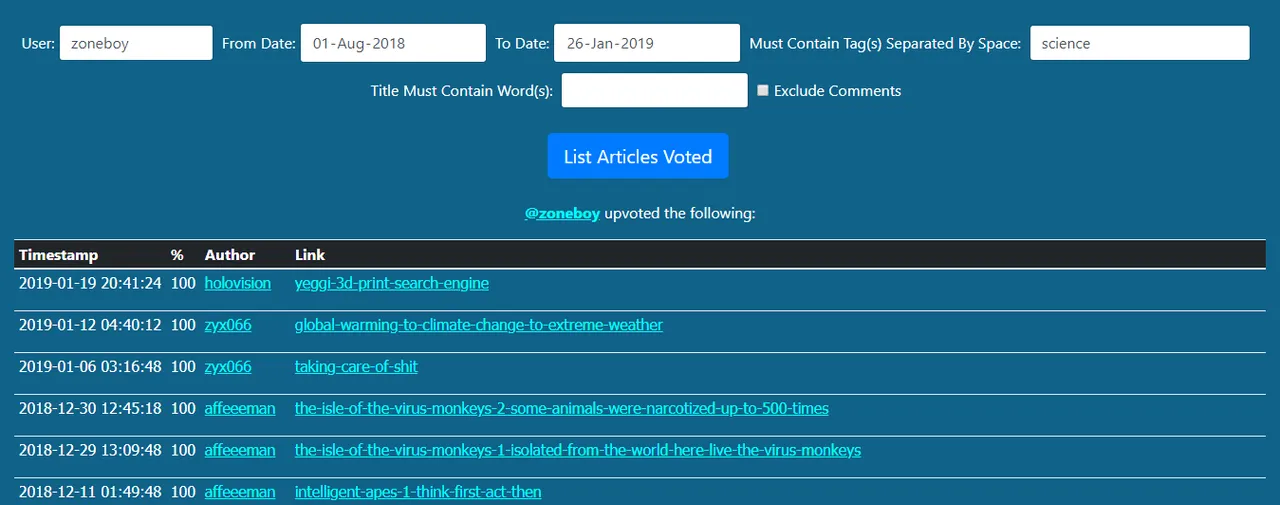1280x505 pixels.
Task: Select timestamp 2019-01-06 03:16:48
Action: click(x=90, y=367)
